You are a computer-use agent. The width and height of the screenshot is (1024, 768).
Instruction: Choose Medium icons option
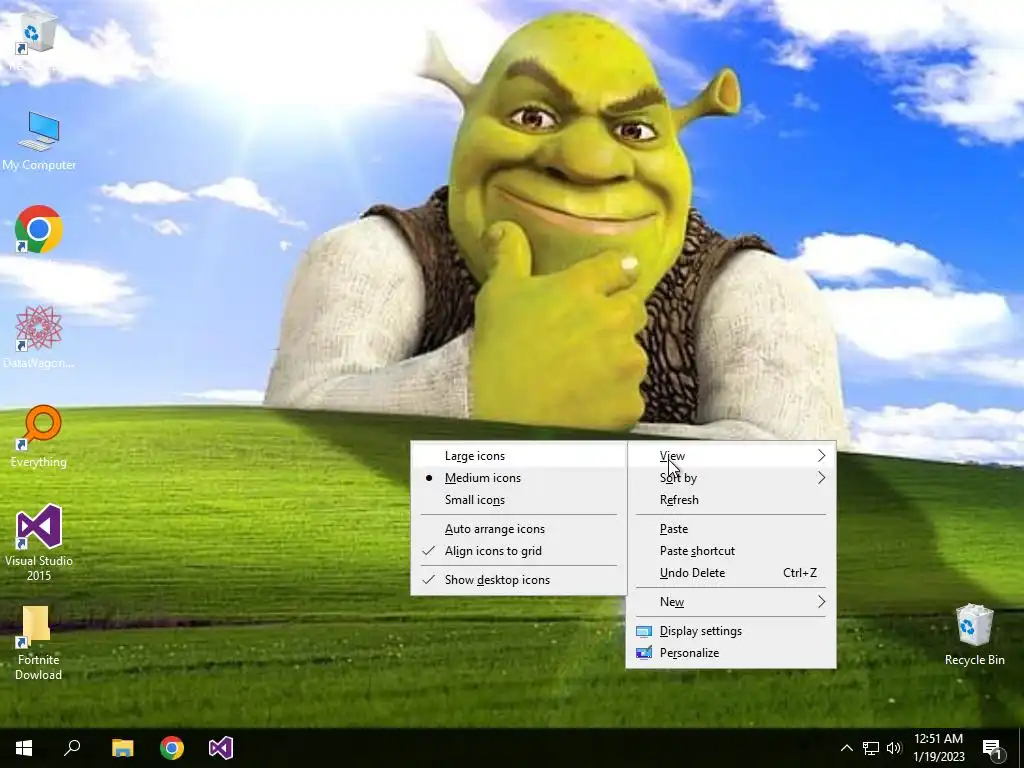pyautogui.click(x=519, y=478)
